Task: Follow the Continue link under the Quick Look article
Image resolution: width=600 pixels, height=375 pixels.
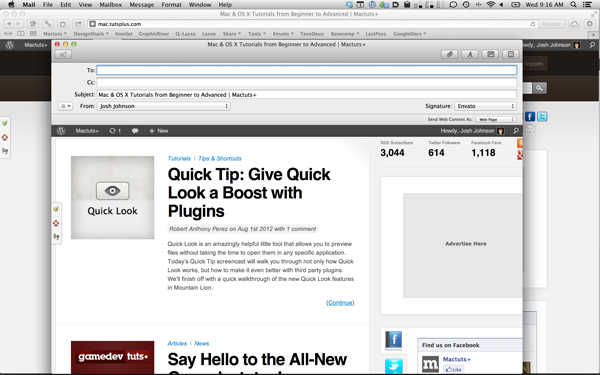Action: [340, 303]
